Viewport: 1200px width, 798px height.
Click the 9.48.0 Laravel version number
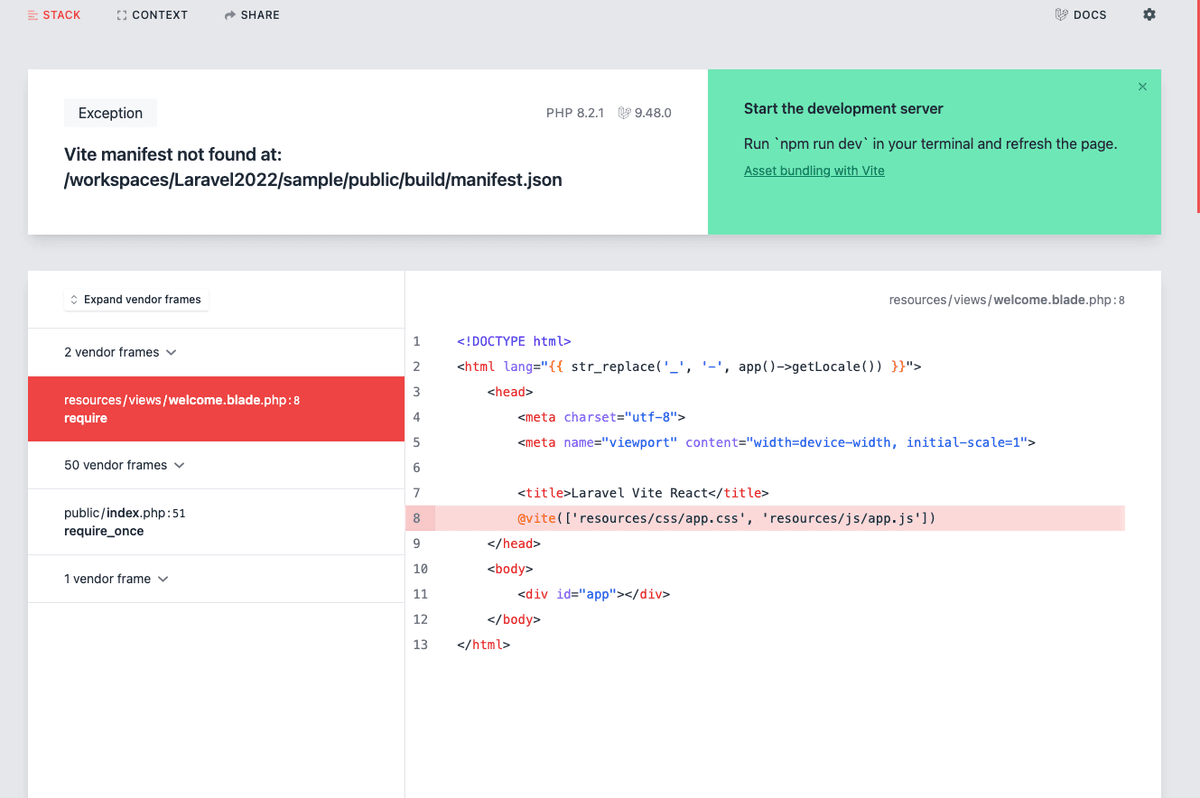click(653, 113)
